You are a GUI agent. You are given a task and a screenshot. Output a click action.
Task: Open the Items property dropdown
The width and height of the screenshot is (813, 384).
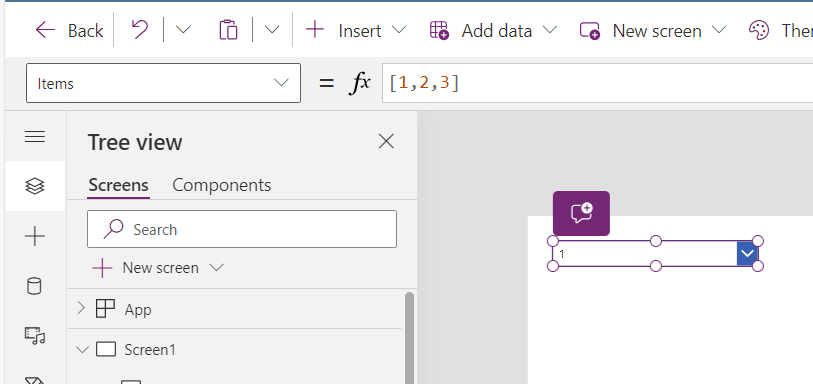tap(163, 83)
